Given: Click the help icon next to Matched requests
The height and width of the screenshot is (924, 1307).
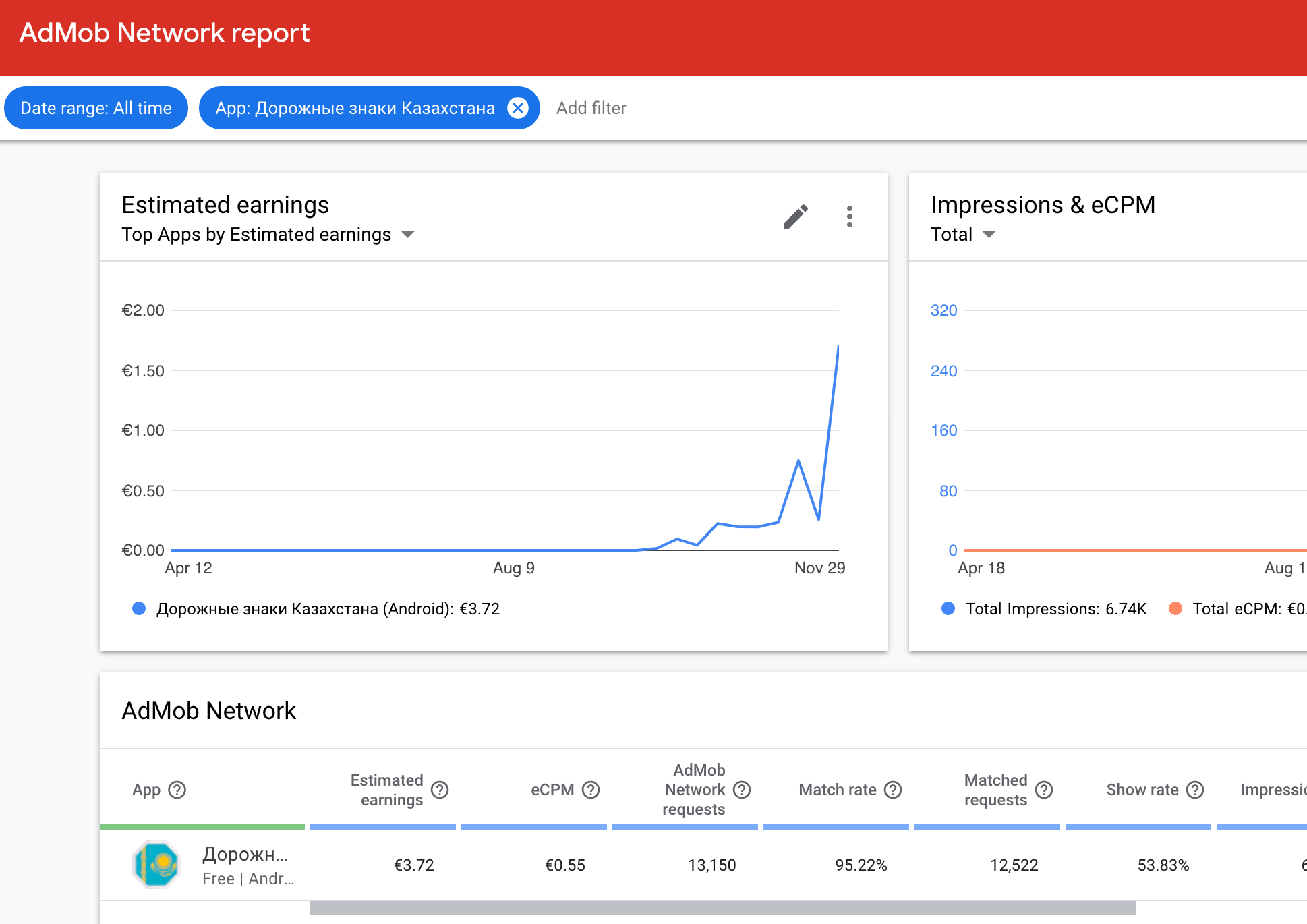Looking at the screenshot, I should (x=1044, y=790).
